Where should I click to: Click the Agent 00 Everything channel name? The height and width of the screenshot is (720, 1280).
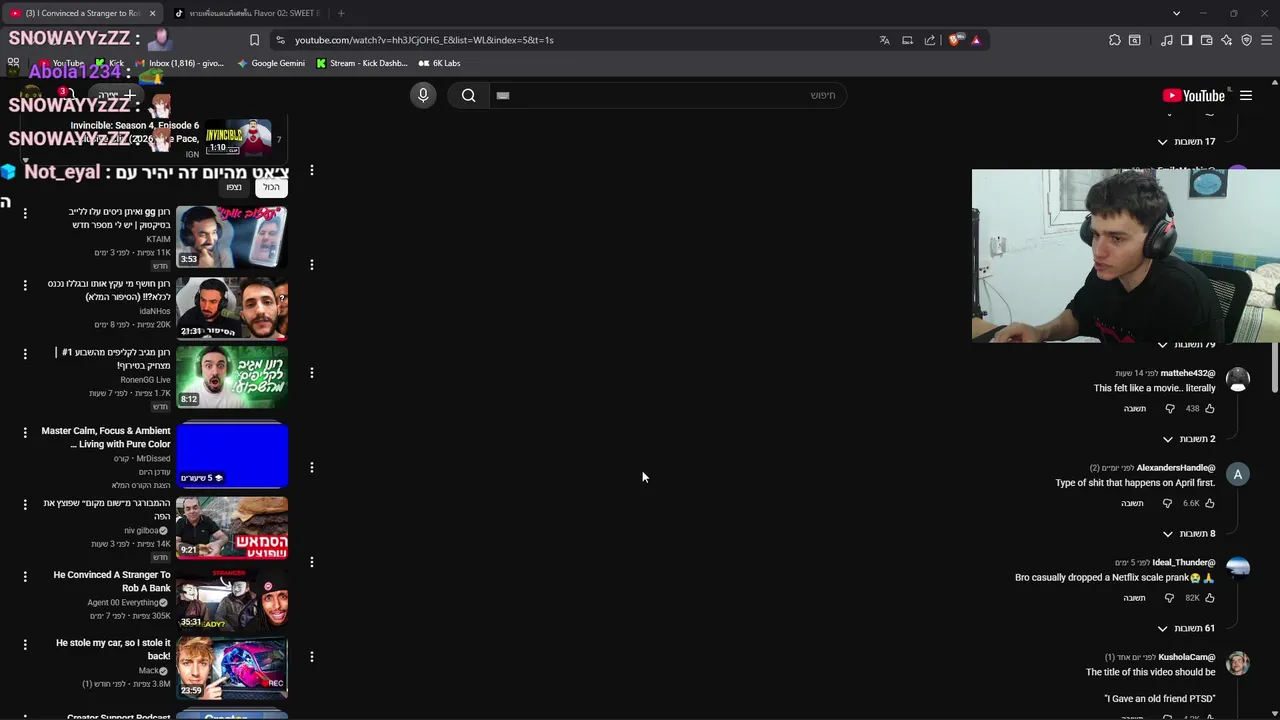click(123, 603)
